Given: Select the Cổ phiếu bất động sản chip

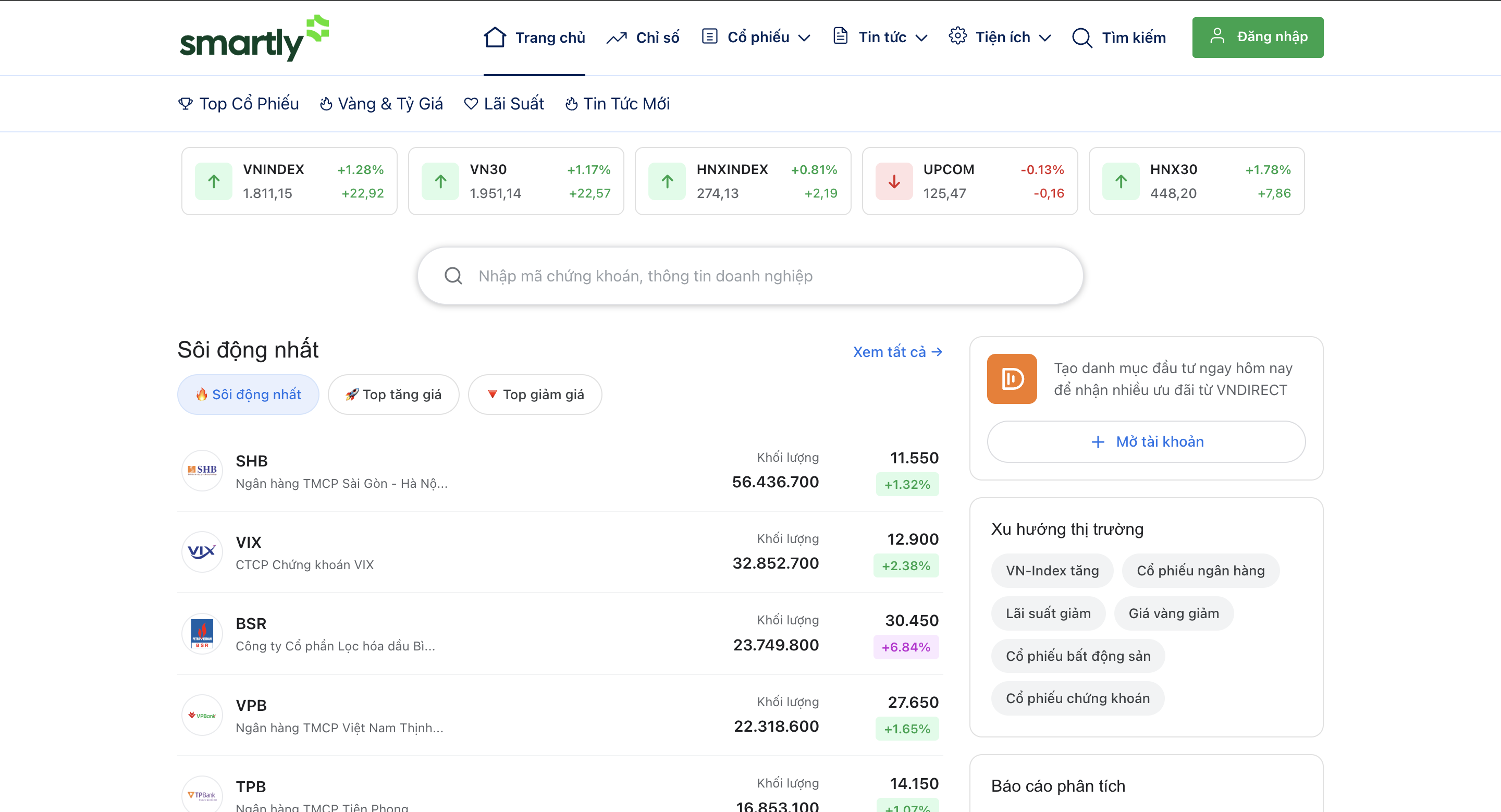Looking at the screenshot, I should [x=1078, y=656].
